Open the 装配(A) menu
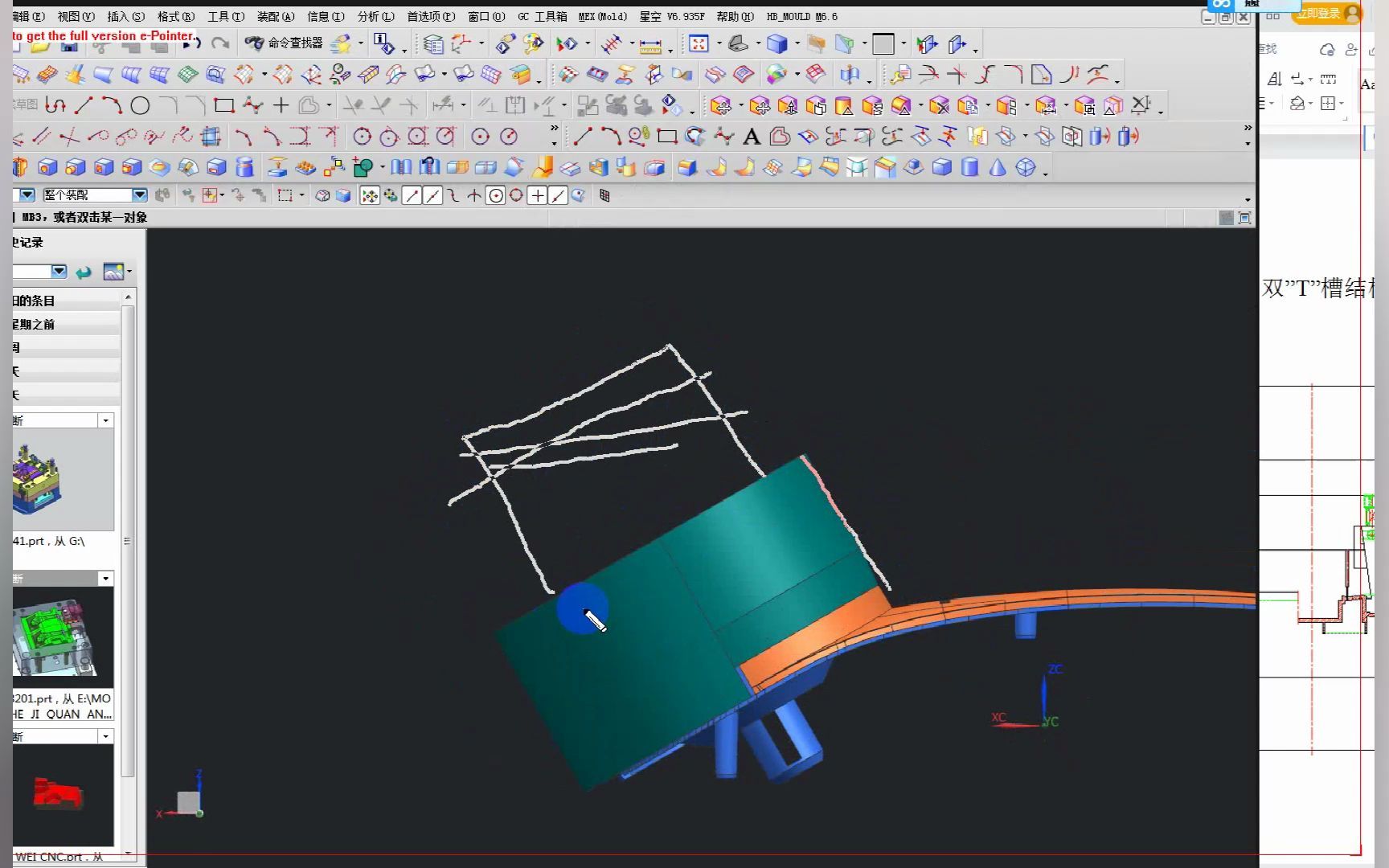 pyautogui.click(x=276, y=16)
